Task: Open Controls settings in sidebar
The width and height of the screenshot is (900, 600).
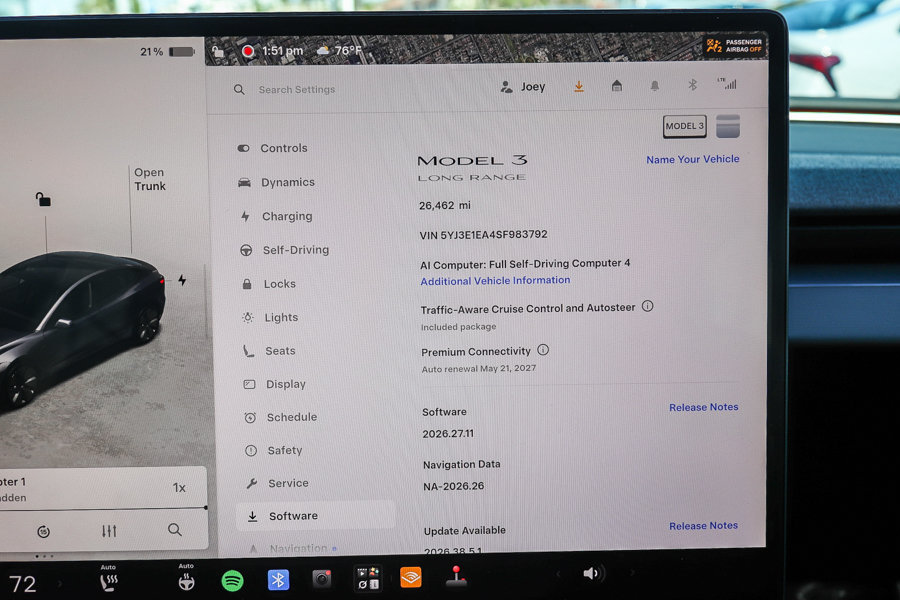Action: [273, 148]
